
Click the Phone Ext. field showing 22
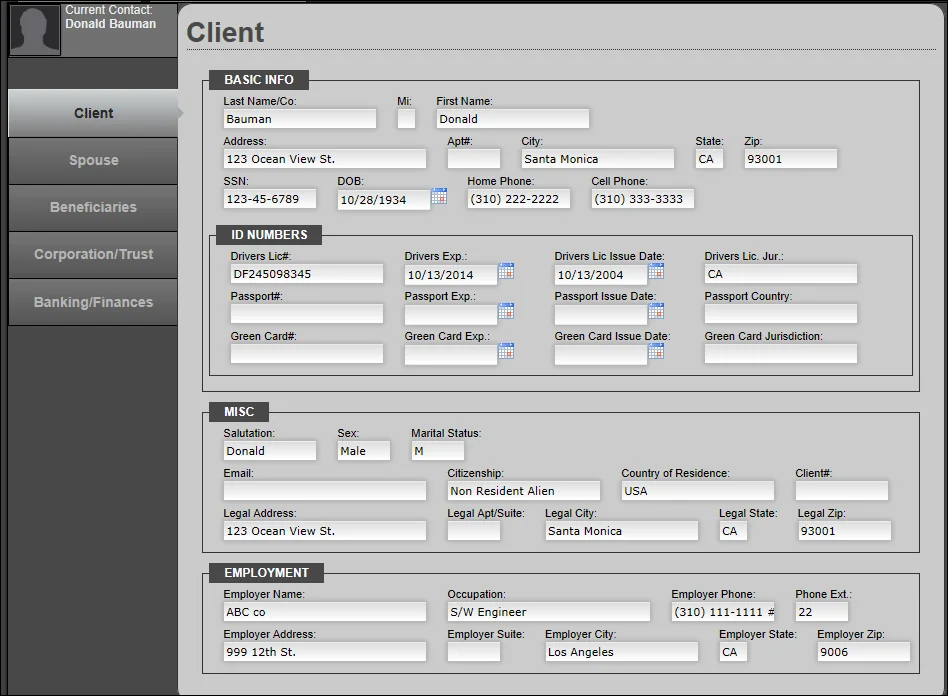point(821,611)
